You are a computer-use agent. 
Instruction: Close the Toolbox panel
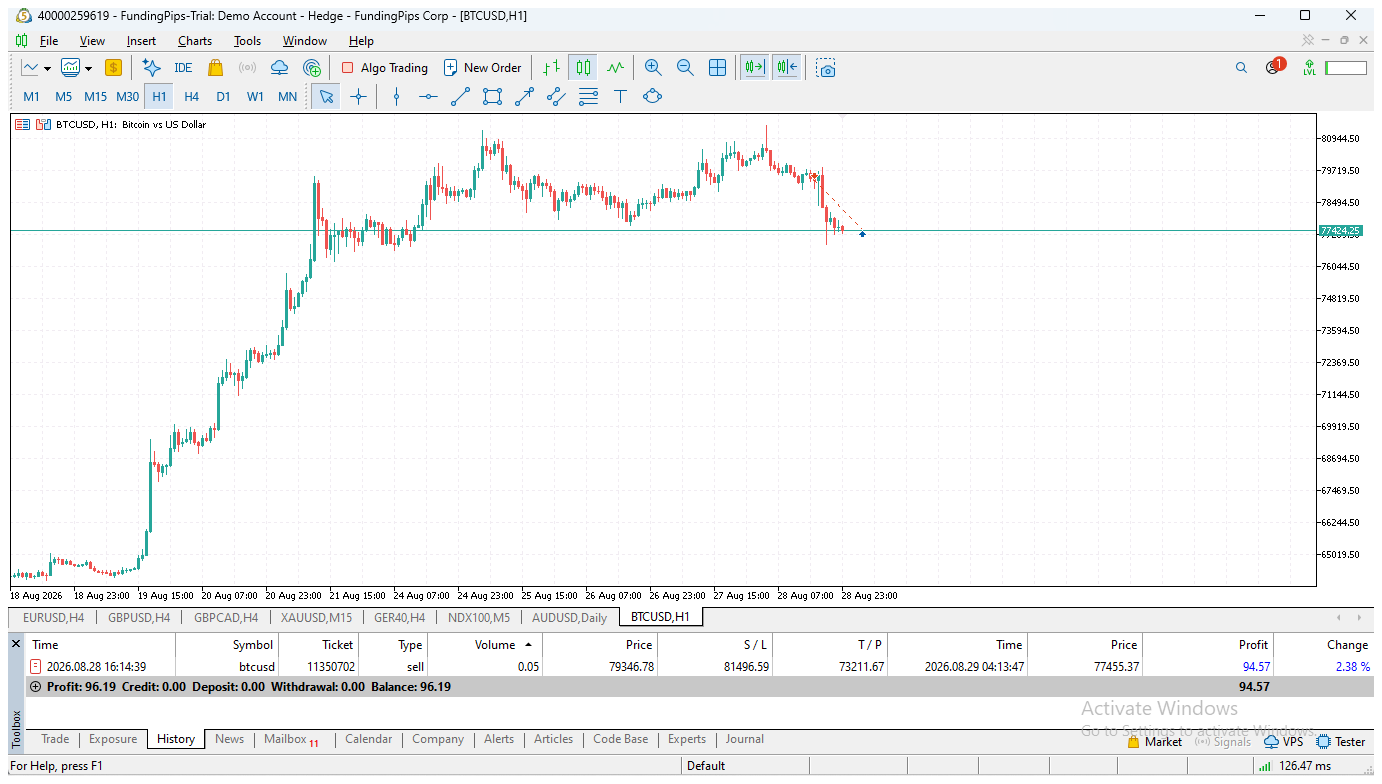(x=15, y=644)
